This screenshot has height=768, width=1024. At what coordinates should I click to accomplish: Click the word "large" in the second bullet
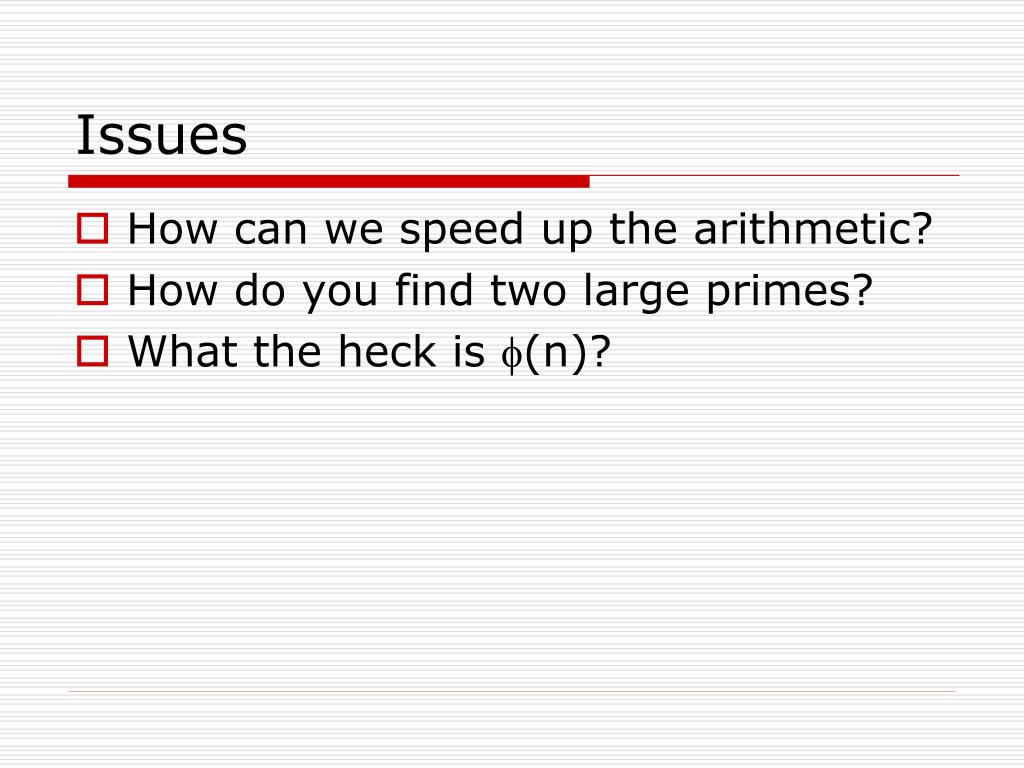click(636, 292)
